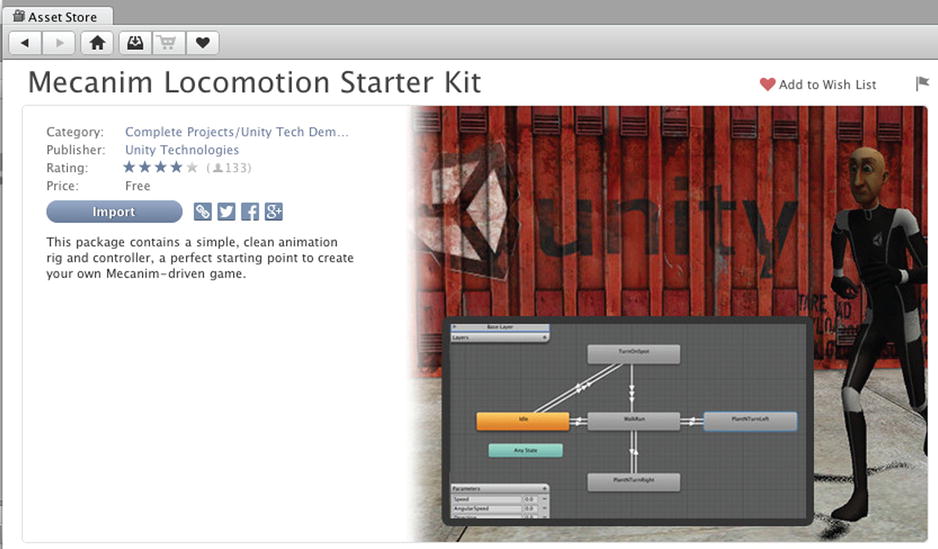Click the Mecanim Locomotion Starter Kit title
This screenshot has height=549, width=938.
[x=254, y=83]
